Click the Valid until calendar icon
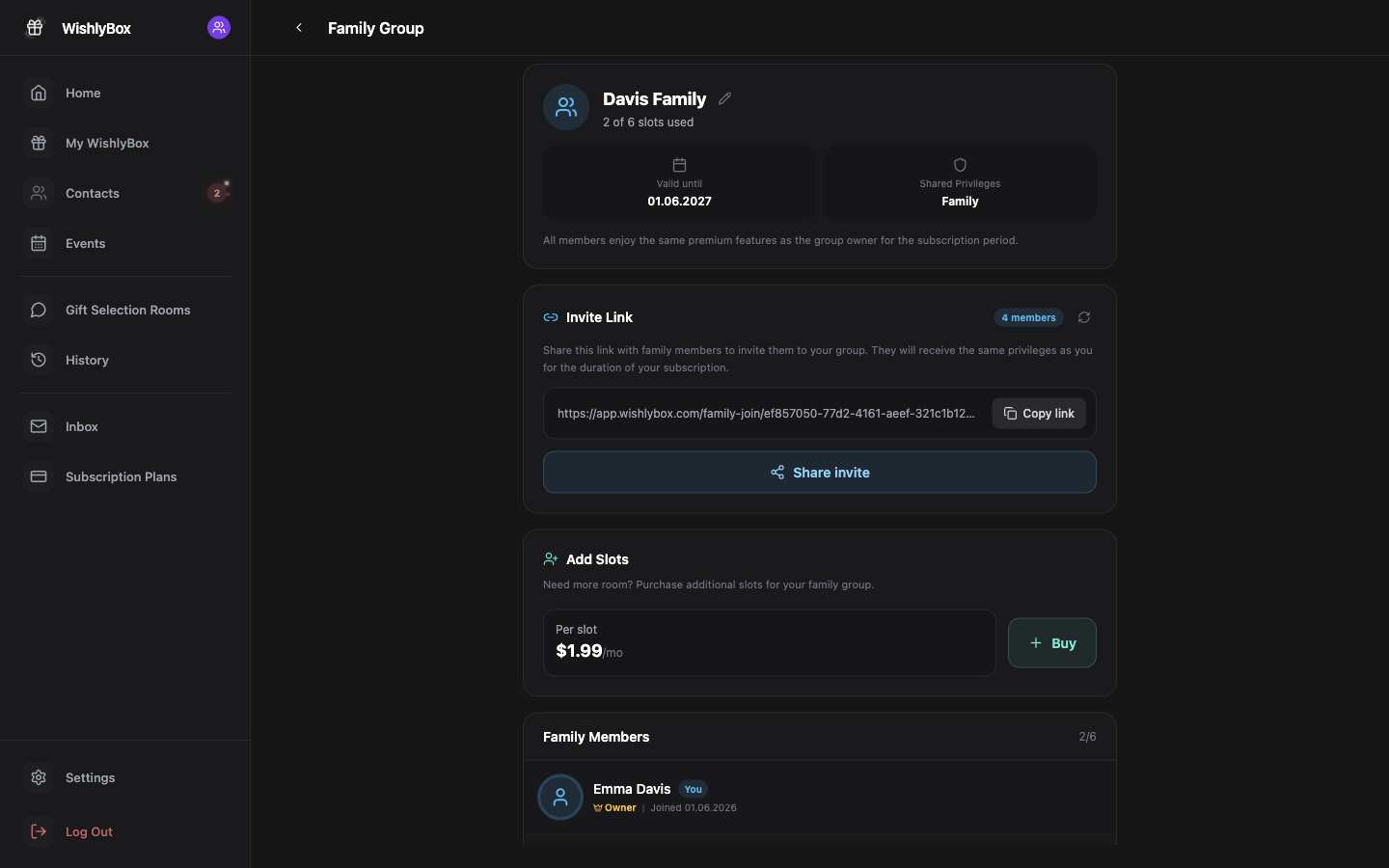The image size is (1389, 868). (x=679, y=165)
